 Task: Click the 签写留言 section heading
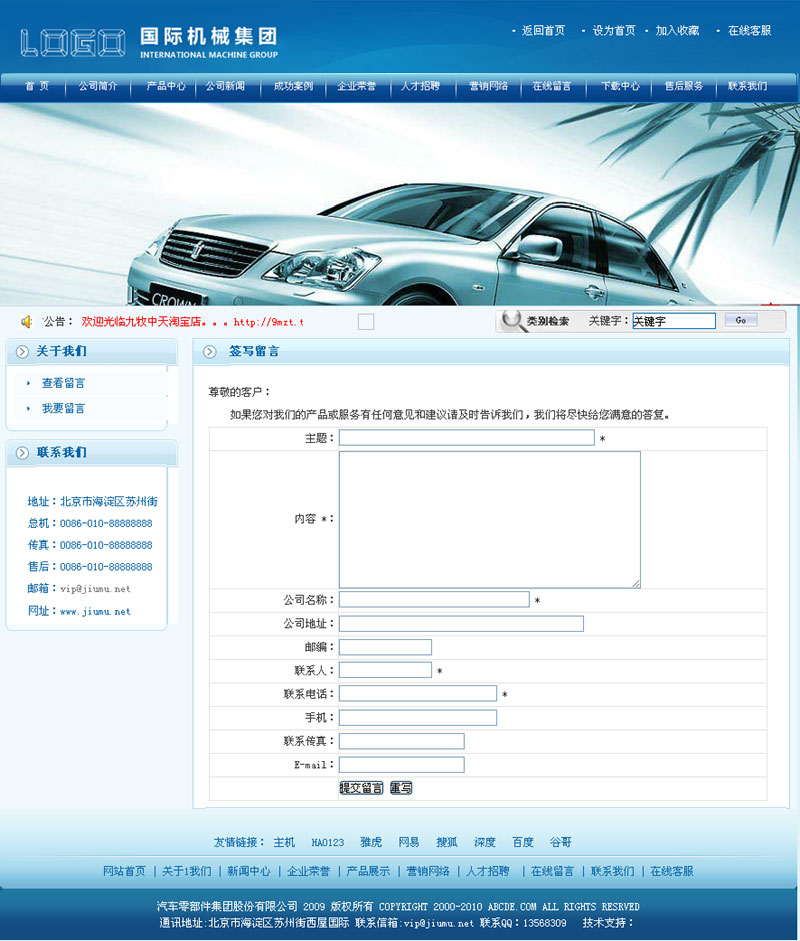254,351
